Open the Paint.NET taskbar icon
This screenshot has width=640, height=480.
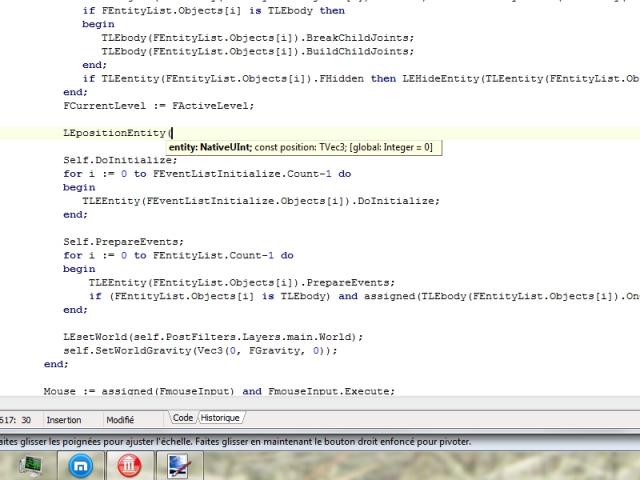(x=179, y=466)
